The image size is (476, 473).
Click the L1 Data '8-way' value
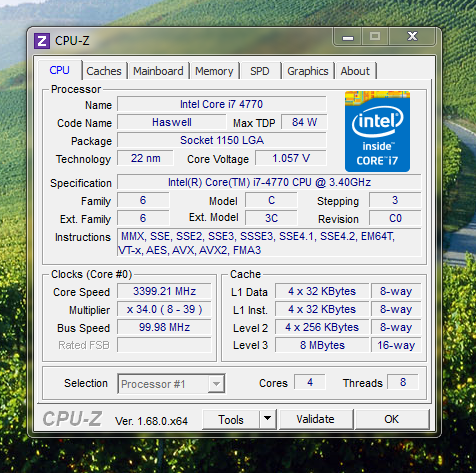tap(396, 291)
